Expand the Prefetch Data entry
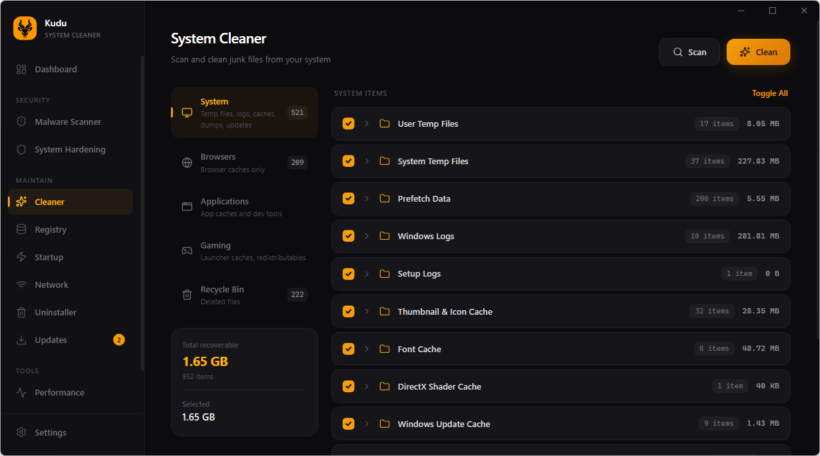 [x=367, y=199]
